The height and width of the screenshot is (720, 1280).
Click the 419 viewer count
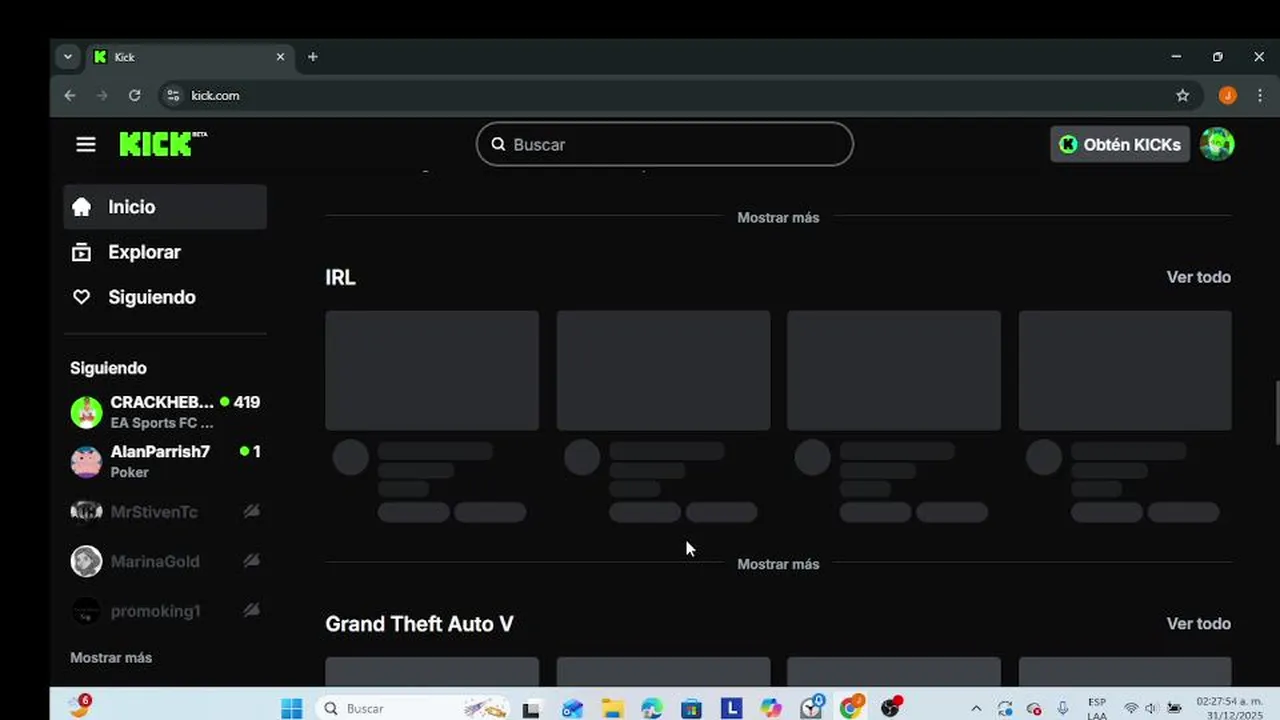pos(246,402)
